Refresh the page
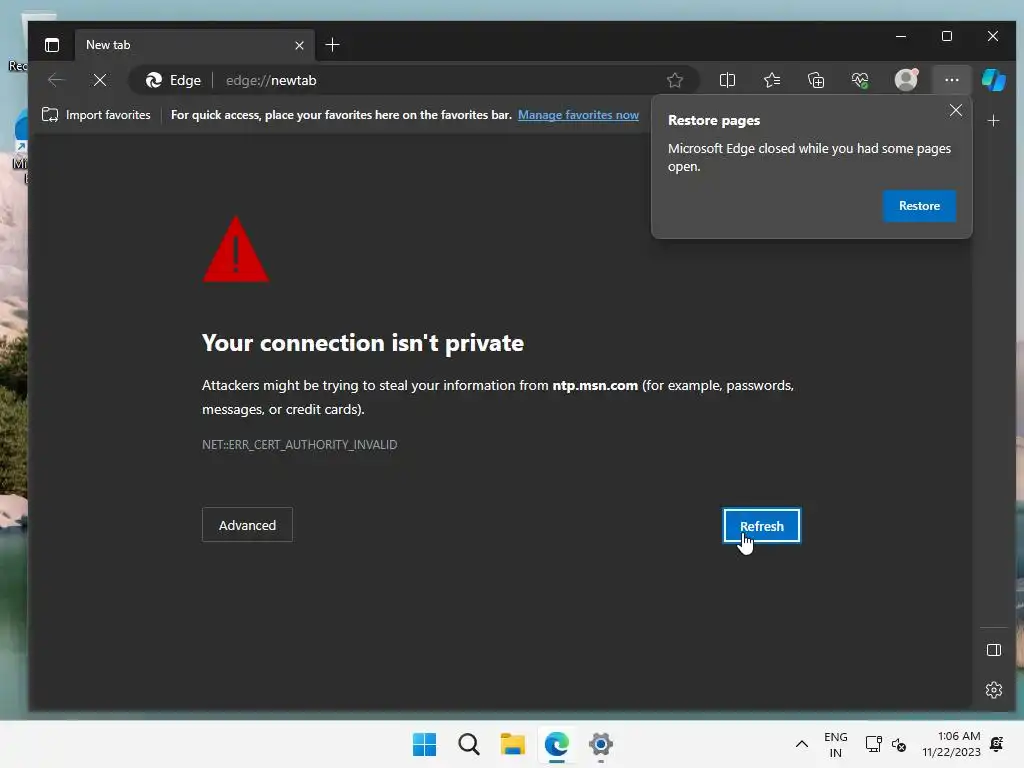1024x768 pixels. coord(761,526)
